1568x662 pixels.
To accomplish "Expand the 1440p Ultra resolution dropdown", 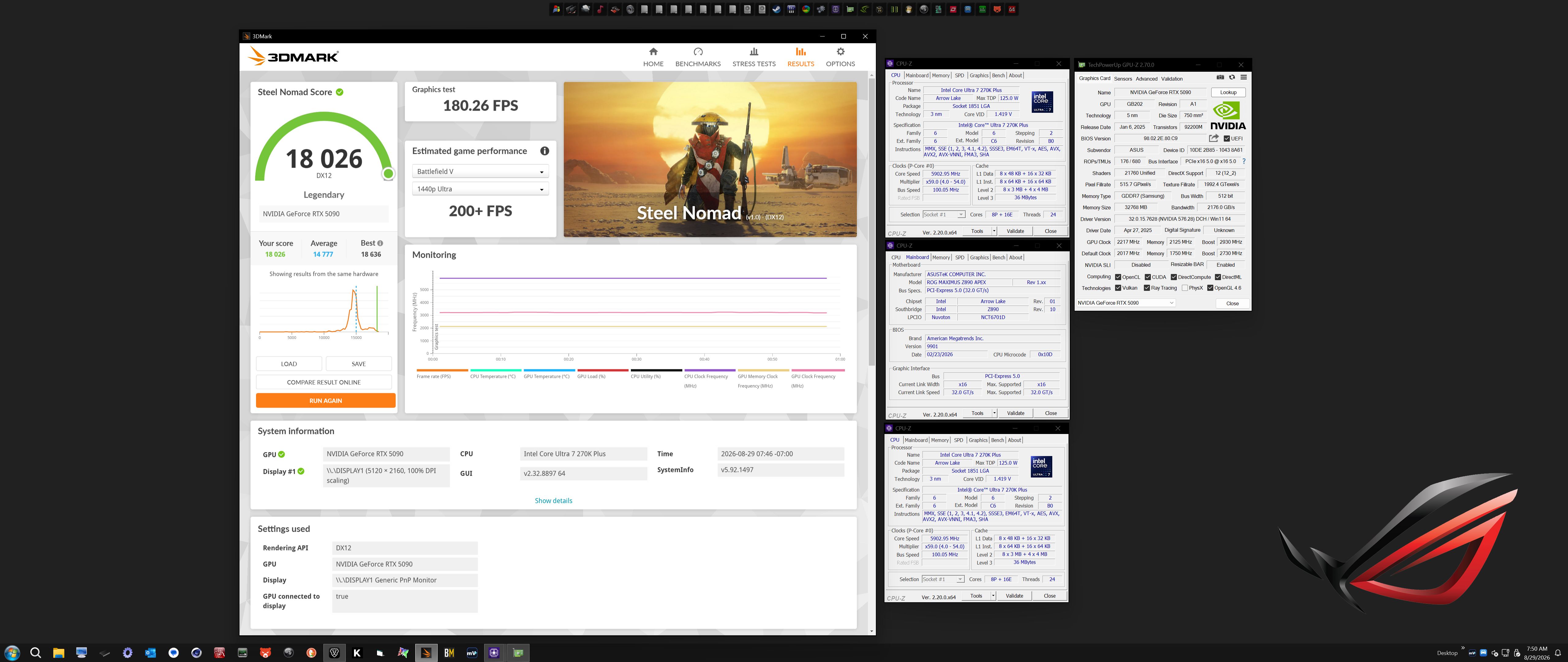I will [480, 189].
